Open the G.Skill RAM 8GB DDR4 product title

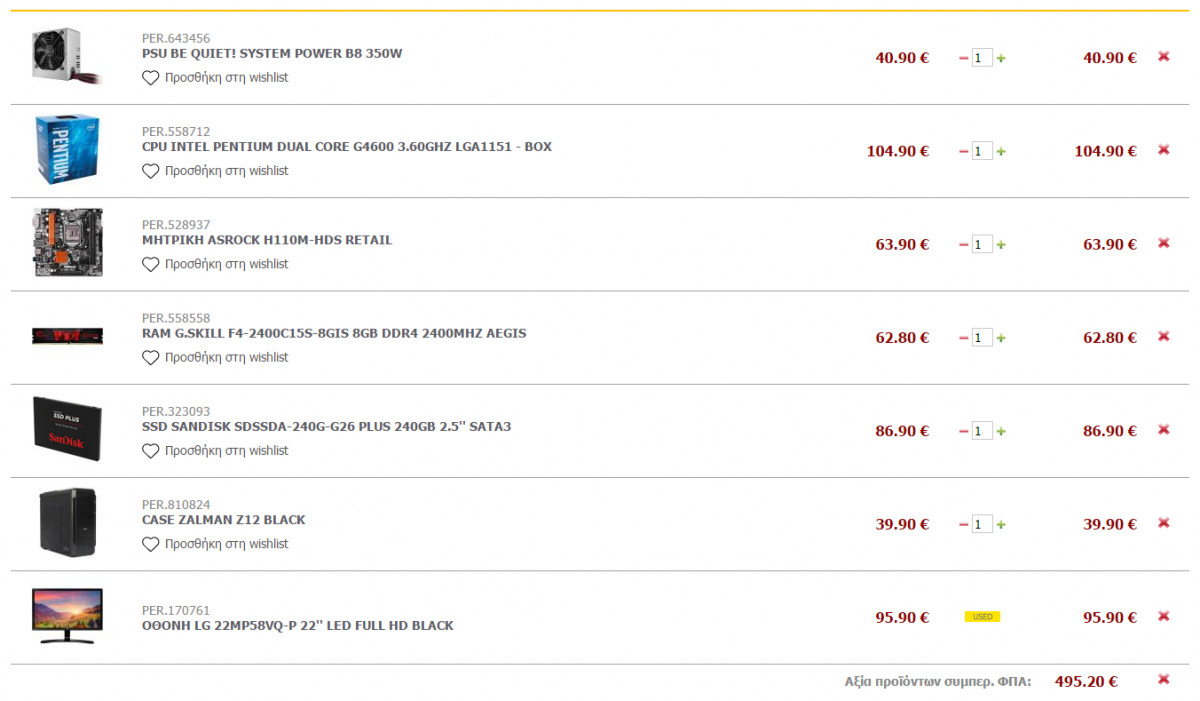(x=334, y=333)
